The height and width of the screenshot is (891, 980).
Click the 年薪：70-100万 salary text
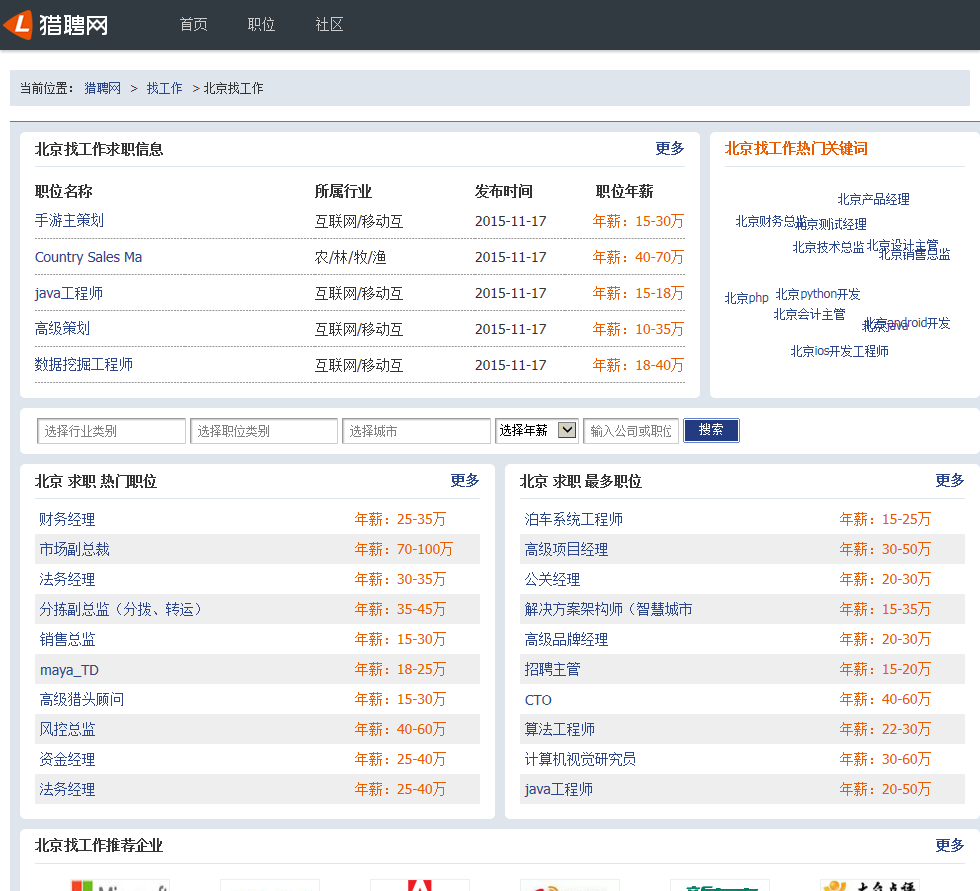click(404, 549)
